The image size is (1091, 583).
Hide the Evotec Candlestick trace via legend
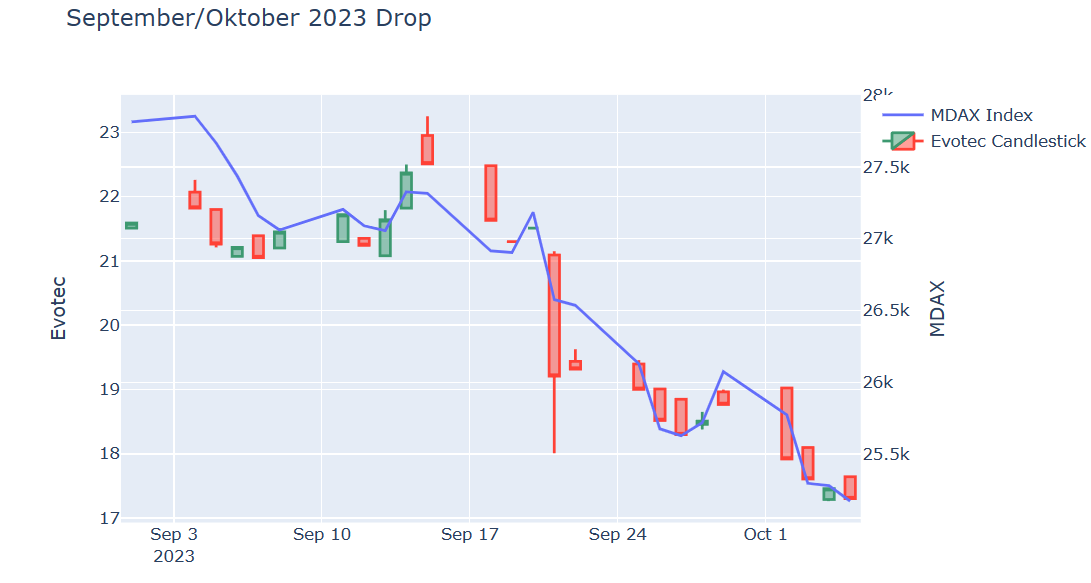[1007, 141]
